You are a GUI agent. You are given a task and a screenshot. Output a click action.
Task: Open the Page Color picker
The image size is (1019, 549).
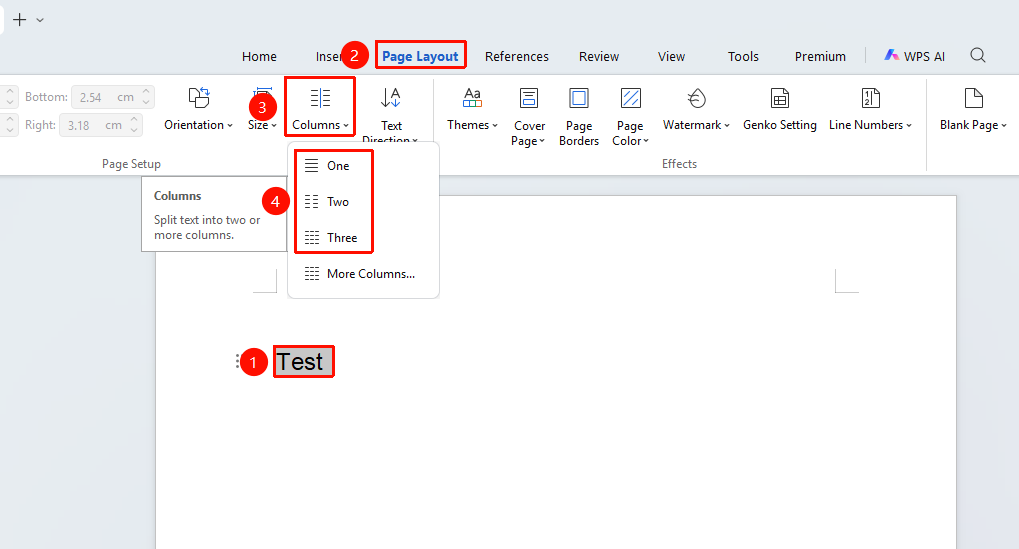point(630,117)
